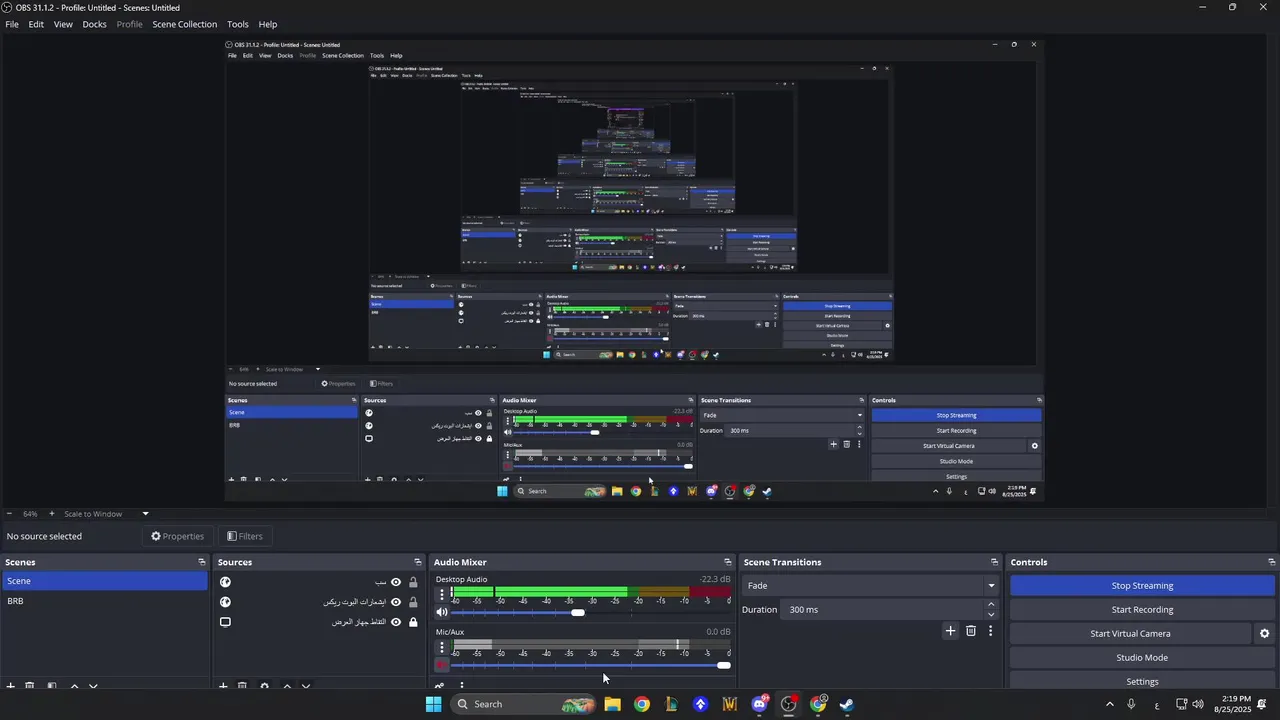The width and height of the screenshot is (1280, 720).
Task: Open virtual camera settings gear icon
Action: tap(1264, 633)
